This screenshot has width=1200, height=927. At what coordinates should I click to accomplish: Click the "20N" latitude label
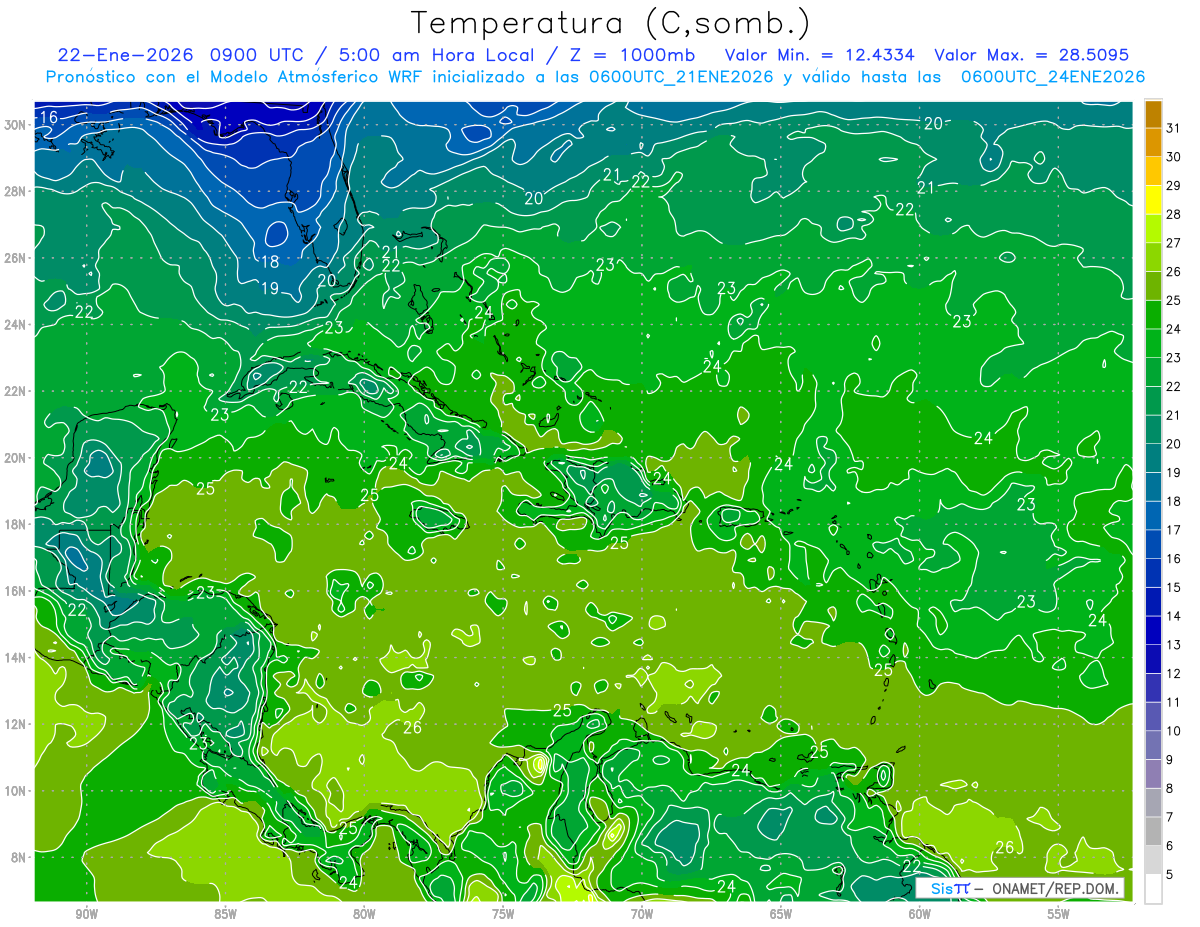pos(15,458)
